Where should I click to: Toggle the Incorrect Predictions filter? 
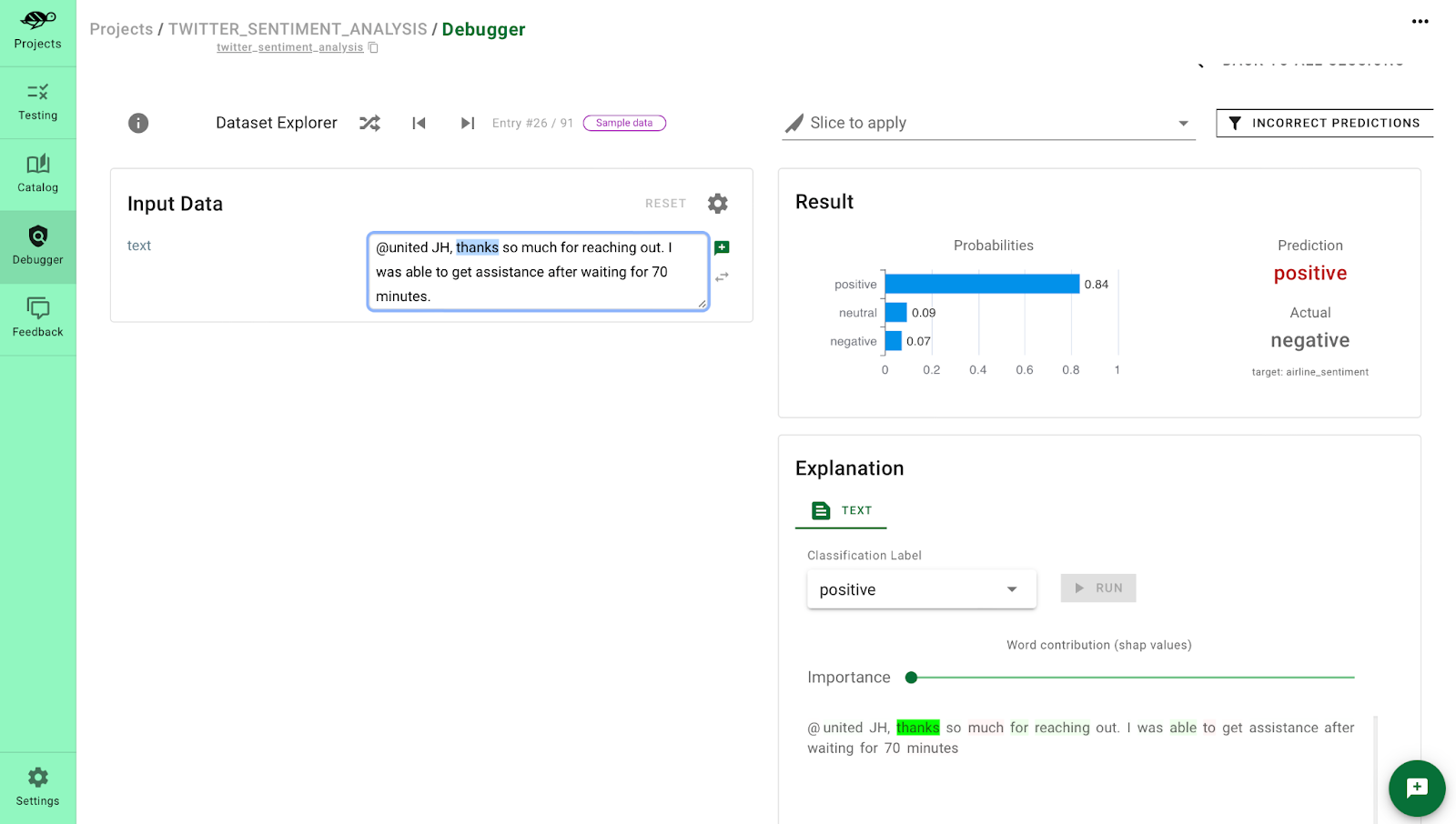1324,123
